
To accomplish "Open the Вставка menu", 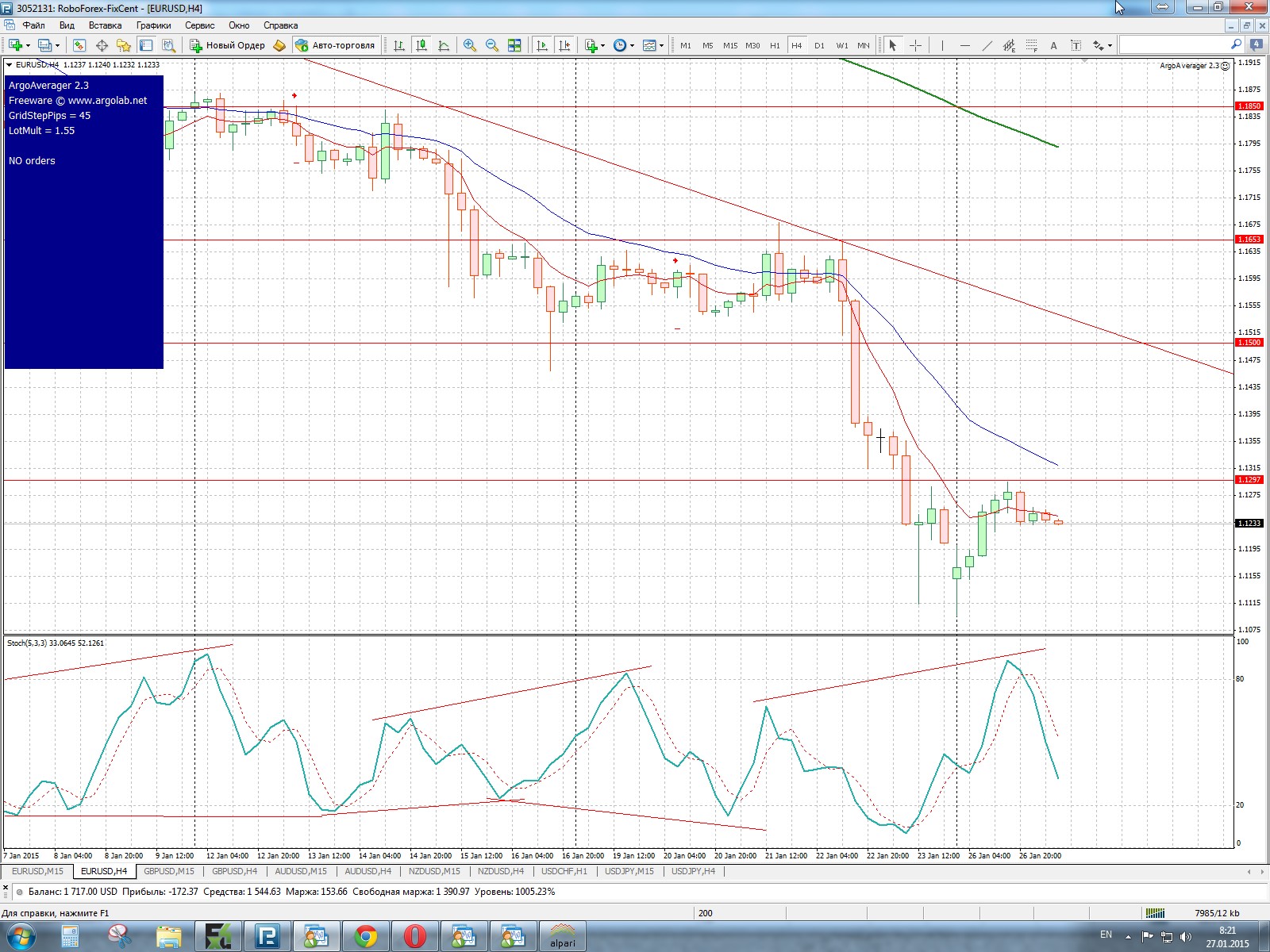I will click(105, 25).
